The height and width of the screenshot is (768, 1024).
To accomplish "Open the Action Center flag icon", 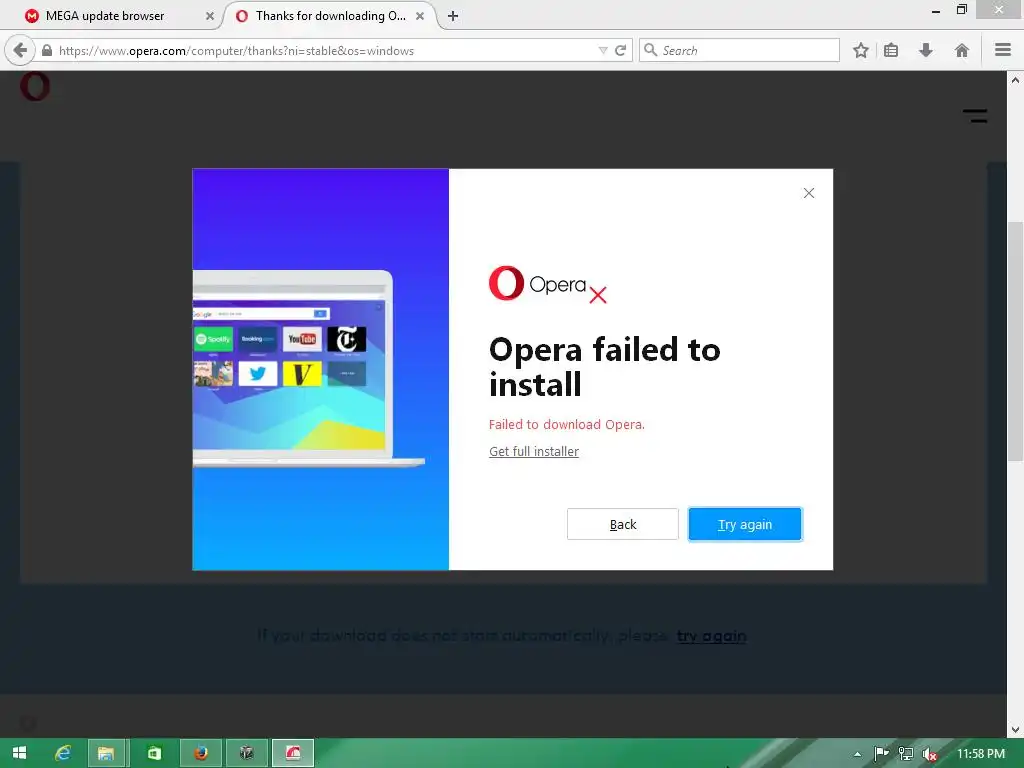I will click(881, 754).
